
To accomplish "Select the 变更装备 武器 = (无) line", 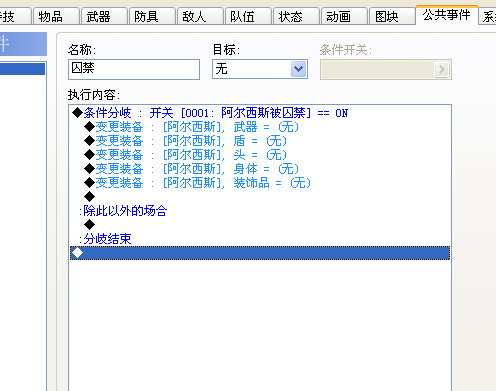I will pyautogui.click(x=260, y=127).
